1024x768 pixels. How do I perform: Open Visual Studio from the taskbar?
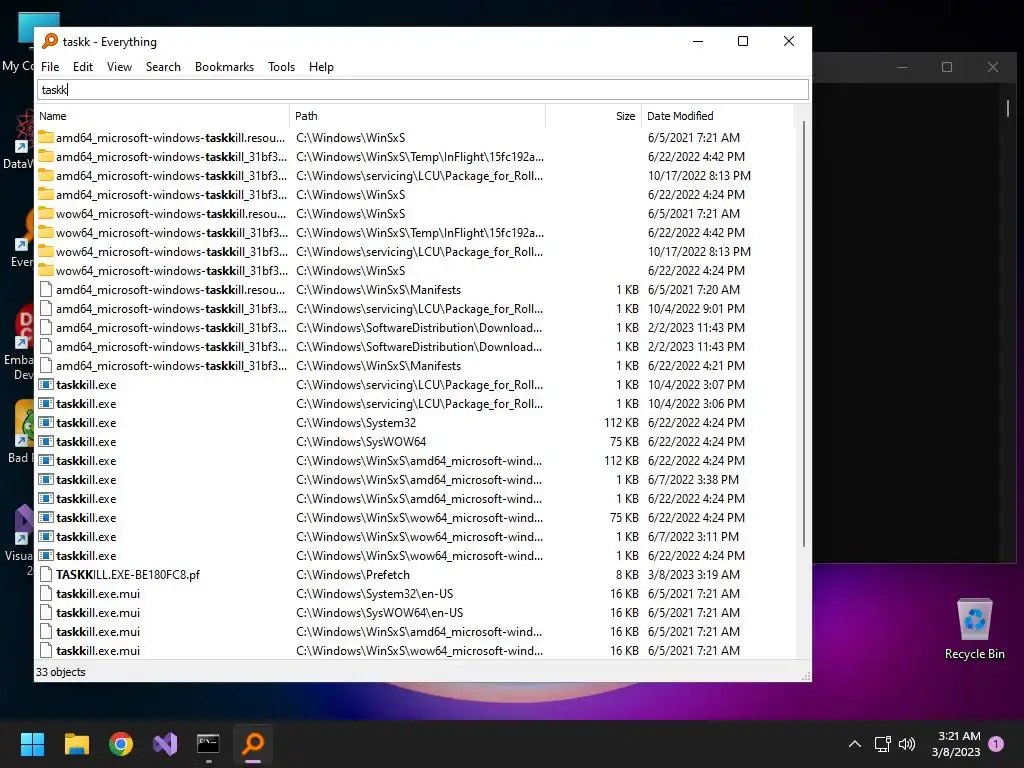165,744
